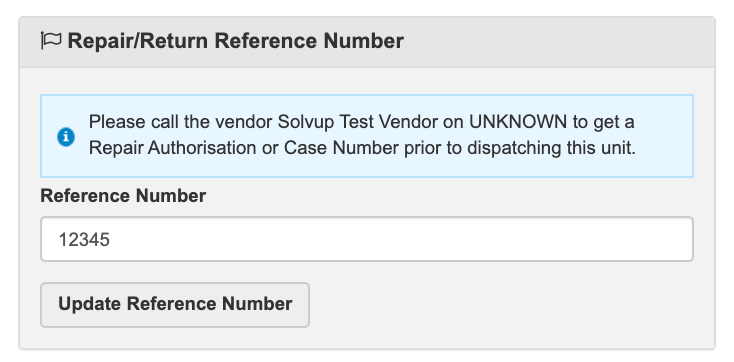Click empty area of grey panel header
Viewport: 734px width, 362px height.
click(557, 41)
